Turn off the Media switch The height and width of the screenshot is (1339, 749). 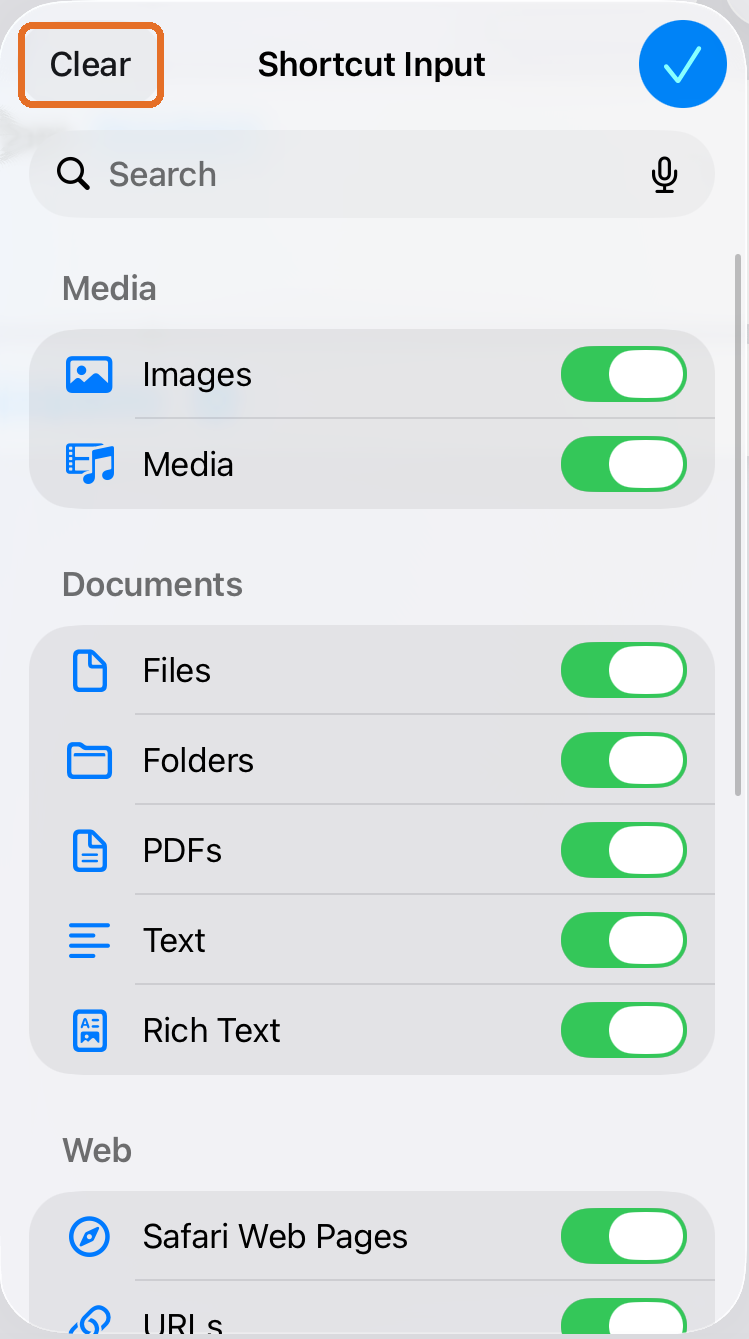coord(624,464)
